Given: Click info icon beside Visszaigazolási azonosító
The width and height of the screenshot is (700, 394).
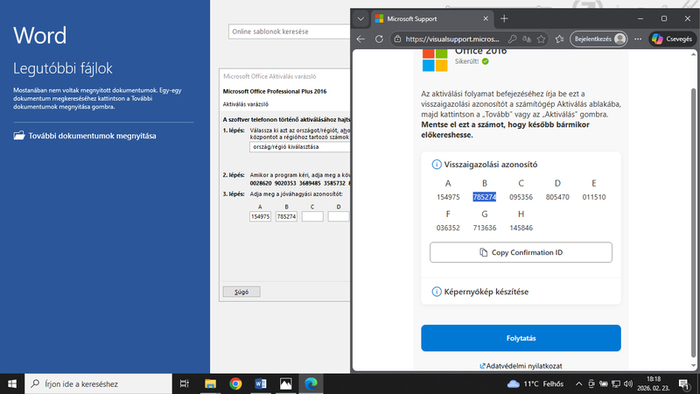Looking at the screenshot, I should click(437, 165).
